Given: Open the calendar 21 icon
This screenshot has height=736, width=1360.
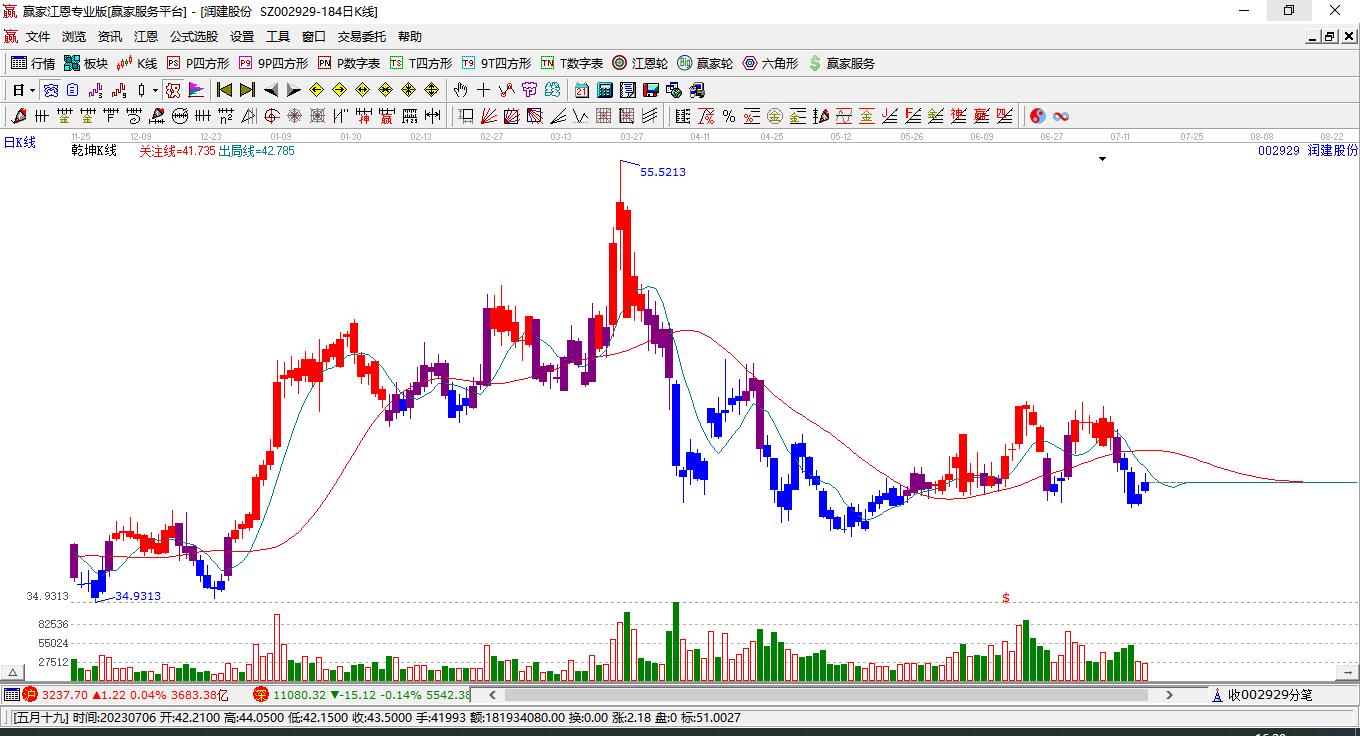Looking at the screenshot, I should click(581, 90).
